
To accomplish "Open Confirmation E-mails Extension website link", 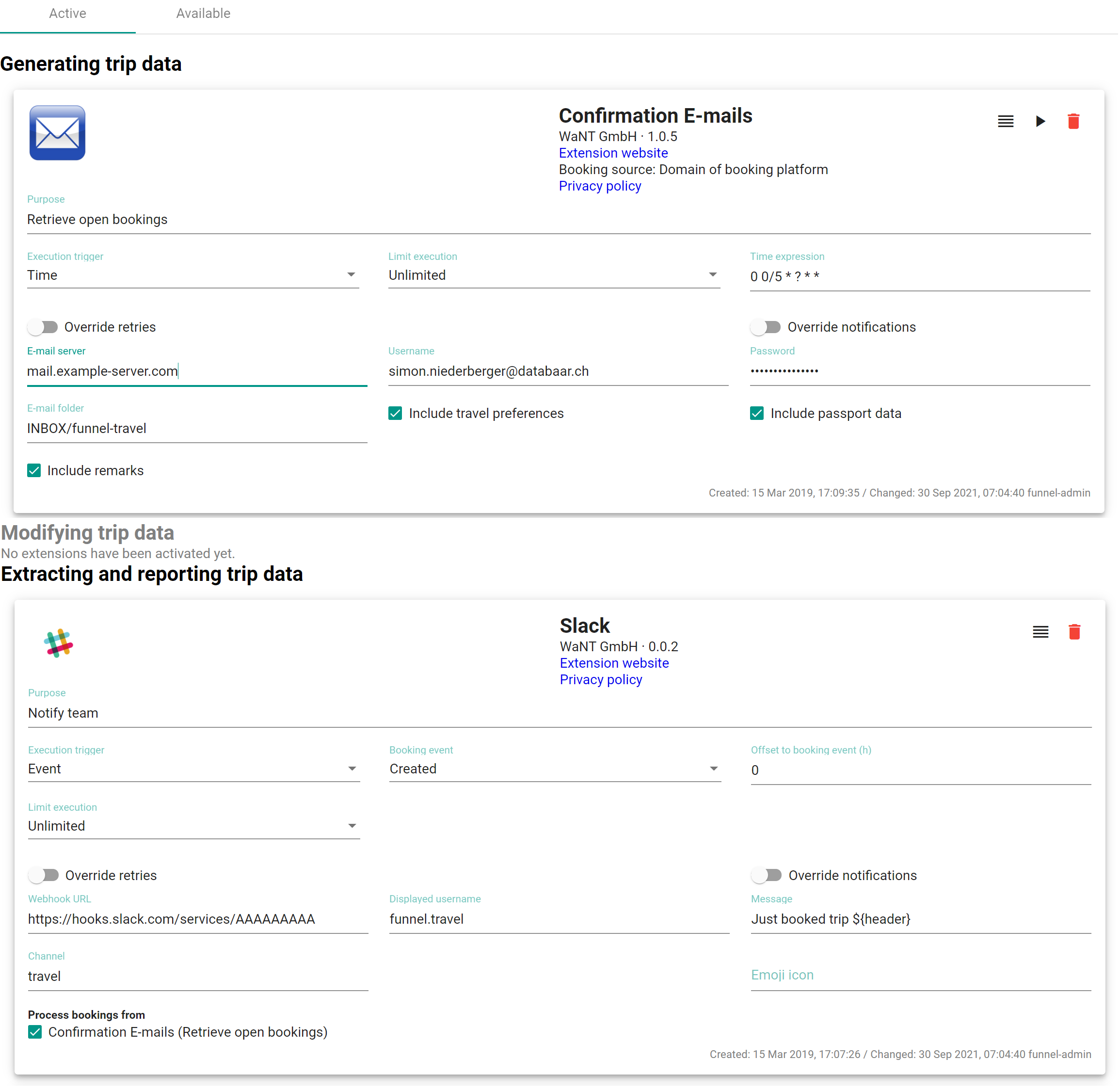I will click(x=614, y=153).
